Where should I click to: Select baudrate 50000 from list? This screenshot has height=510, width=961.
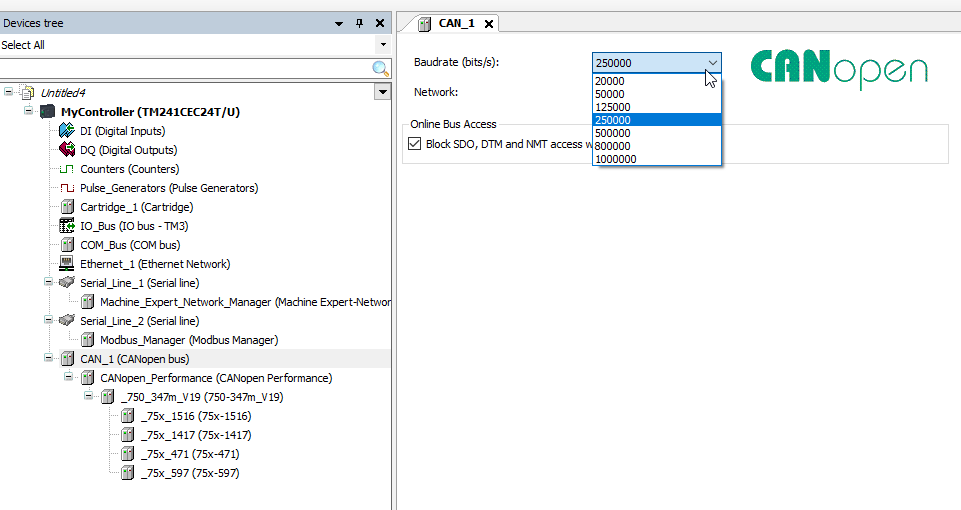point(656,94)
